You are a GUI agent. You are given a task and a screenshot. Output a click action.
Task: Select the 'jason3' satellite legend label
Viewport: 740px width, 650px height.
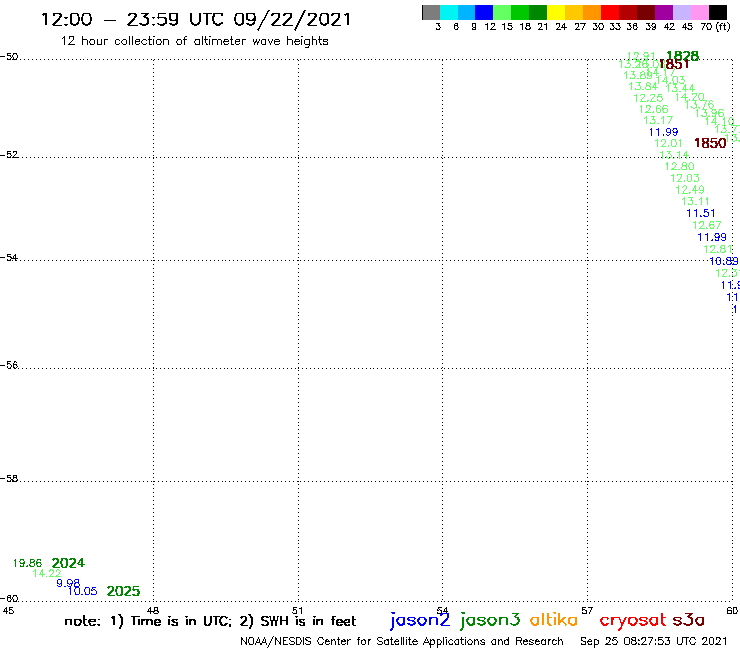point(490,621)
